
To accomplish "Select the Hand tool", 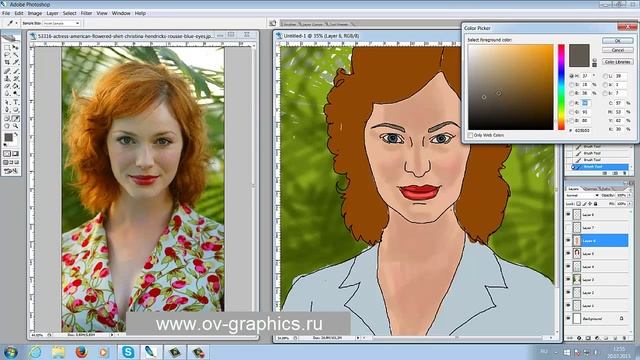I will click(7, 126).
